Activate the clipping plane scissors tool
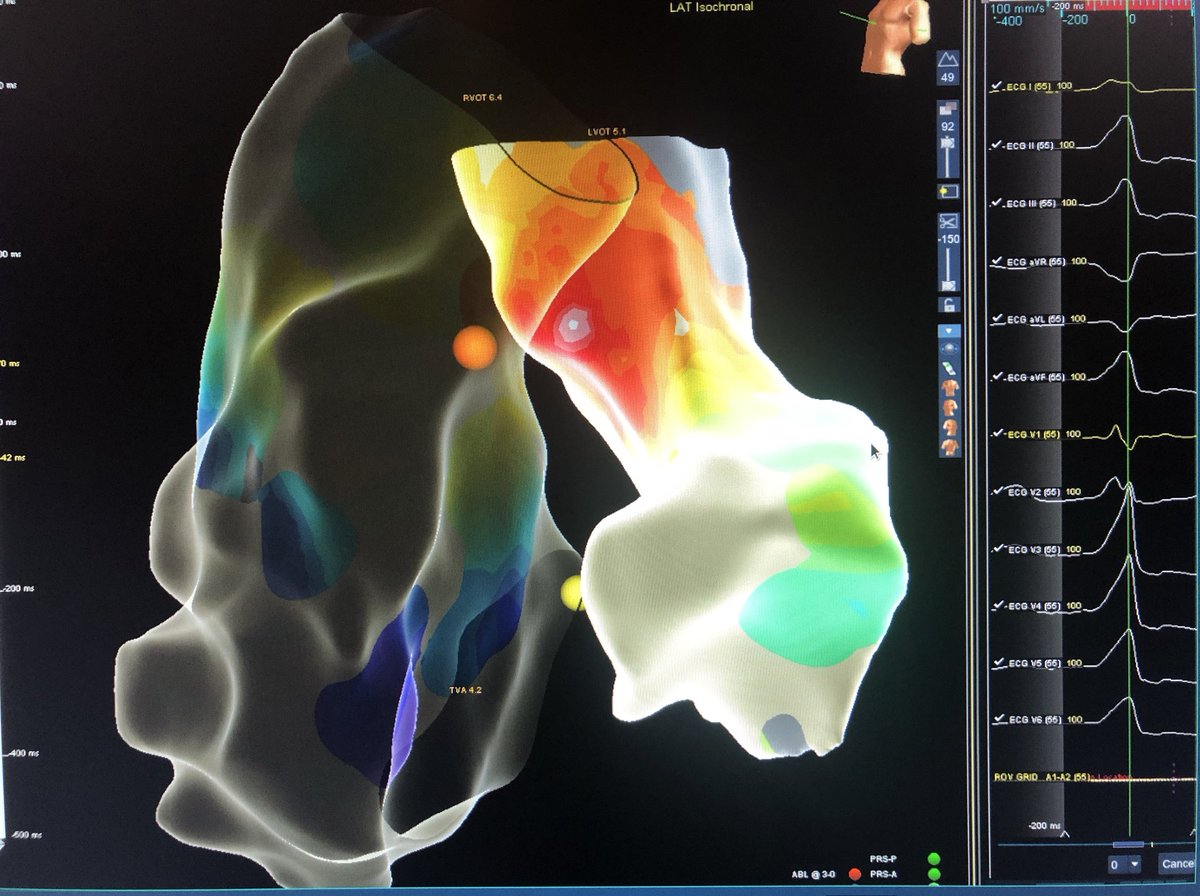The image size is (1200, 896). tap(948, 220)
